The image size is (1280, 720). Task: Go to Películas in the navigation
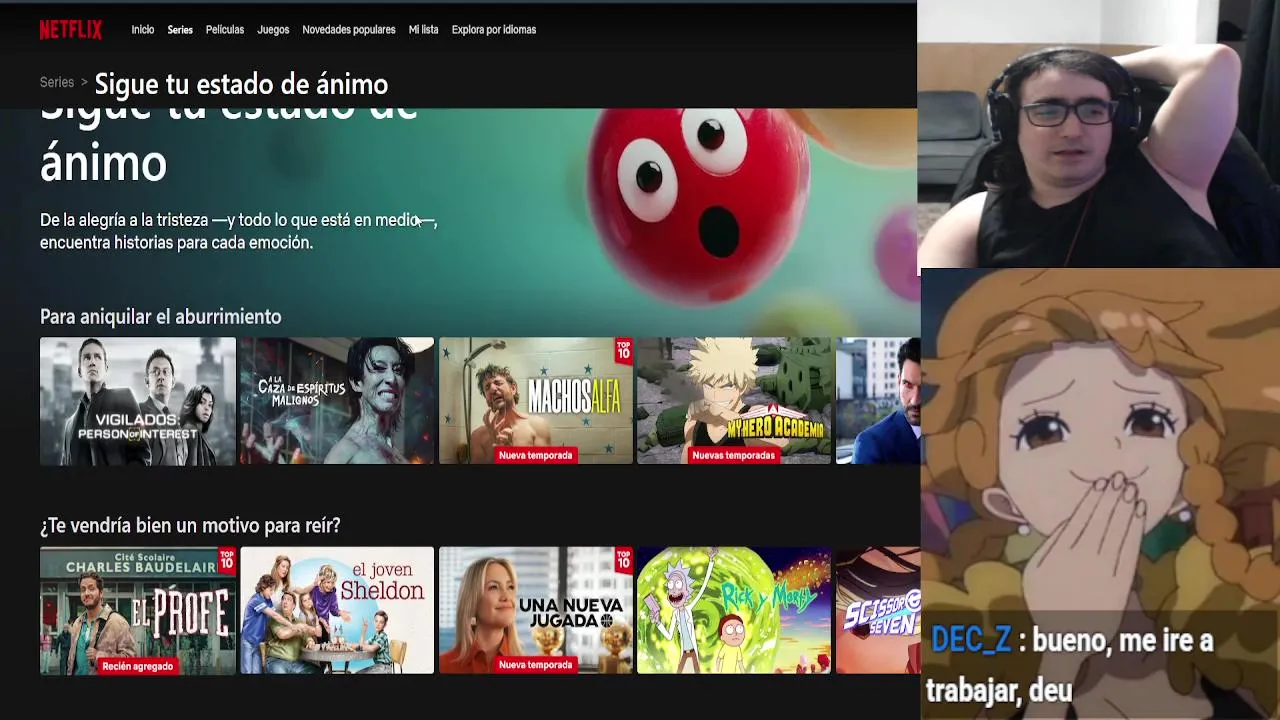225,30
